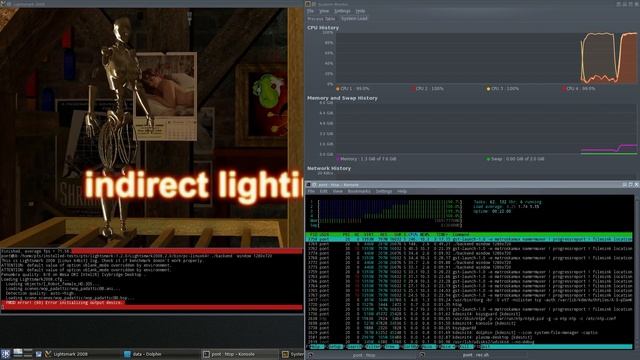Click the System Monitor taskbar entry
This screenshot has width=640, height=360.
click(293, 354)
